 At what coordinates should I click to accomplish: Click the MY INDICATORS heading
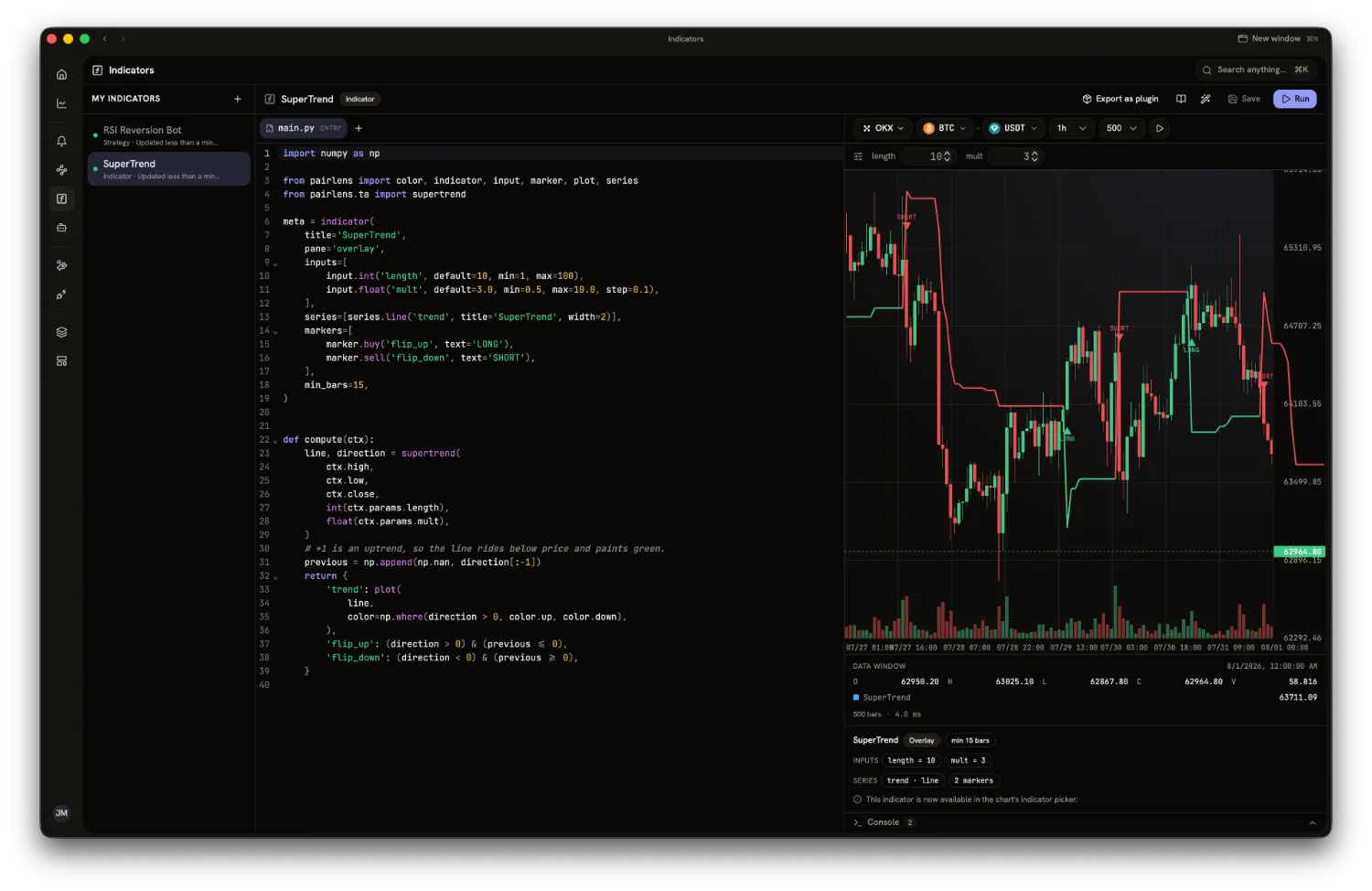pos(126,99)
